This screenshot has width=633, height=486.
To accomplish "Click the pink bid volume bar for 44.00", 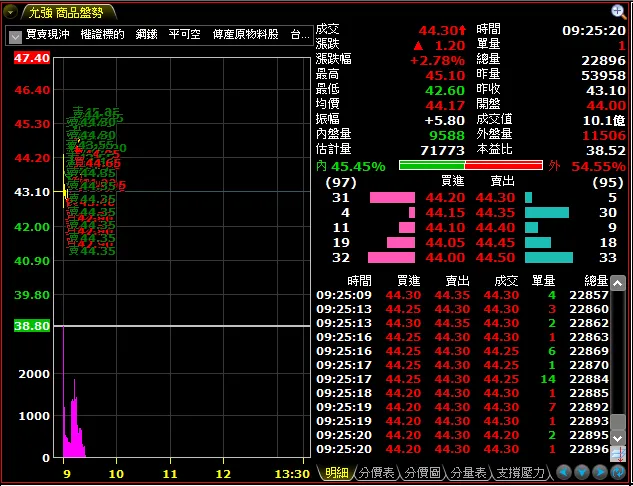I will coord(391,258).
